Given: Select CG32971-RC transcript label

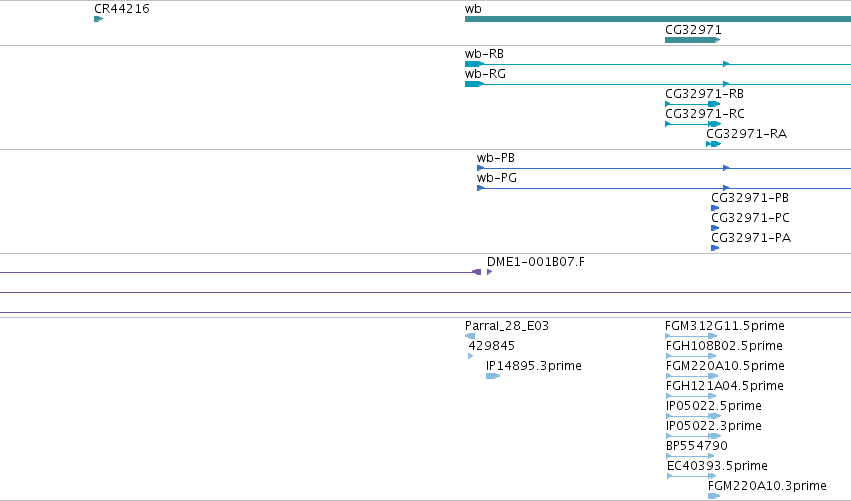Looking at the screenshot, I should click(705, 114).
